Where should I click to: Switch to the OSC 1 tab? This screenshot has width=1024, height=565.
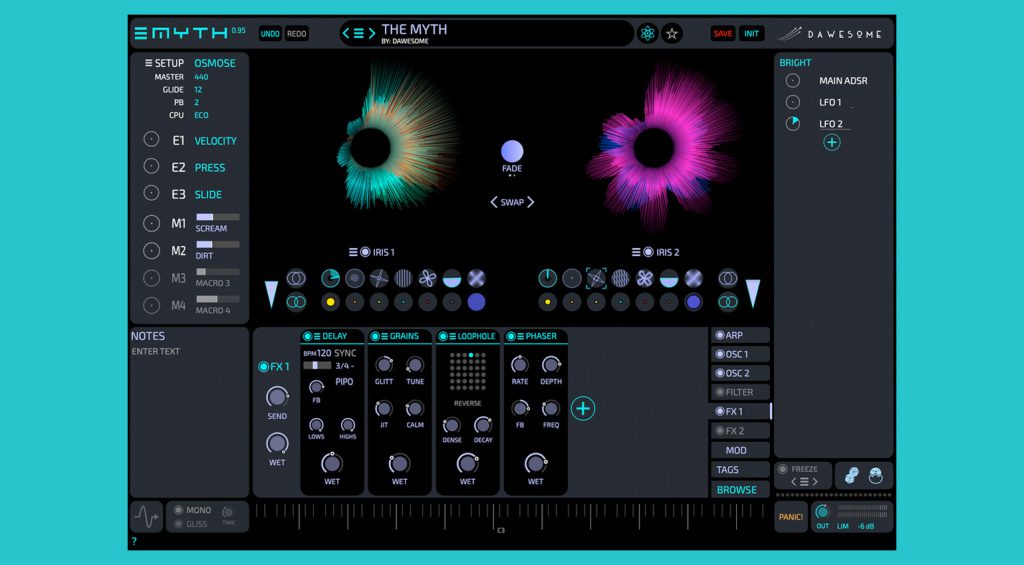click(x=740, y=354)
